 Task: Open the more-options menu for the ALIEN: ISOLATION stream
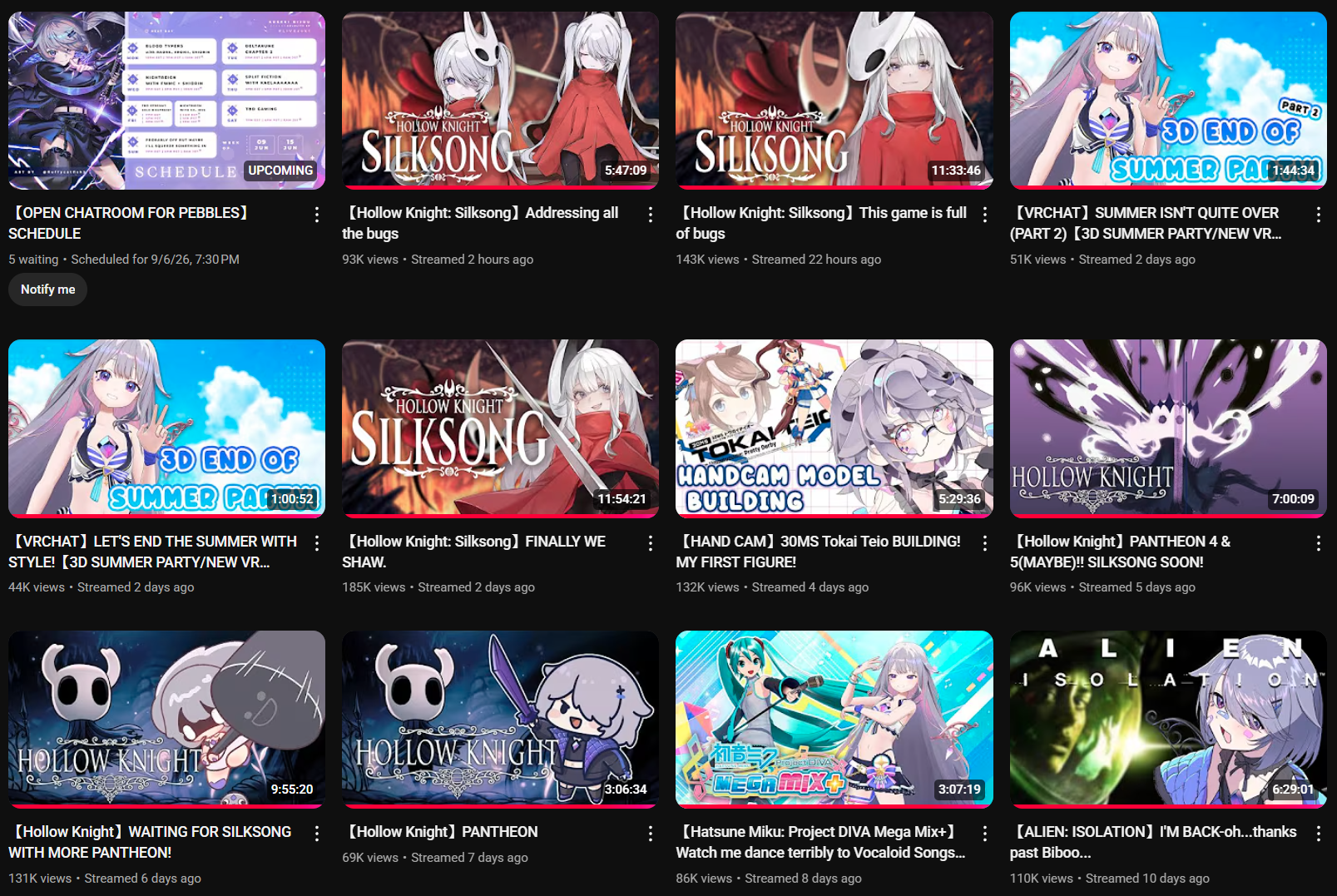[x=1319, y=834]
